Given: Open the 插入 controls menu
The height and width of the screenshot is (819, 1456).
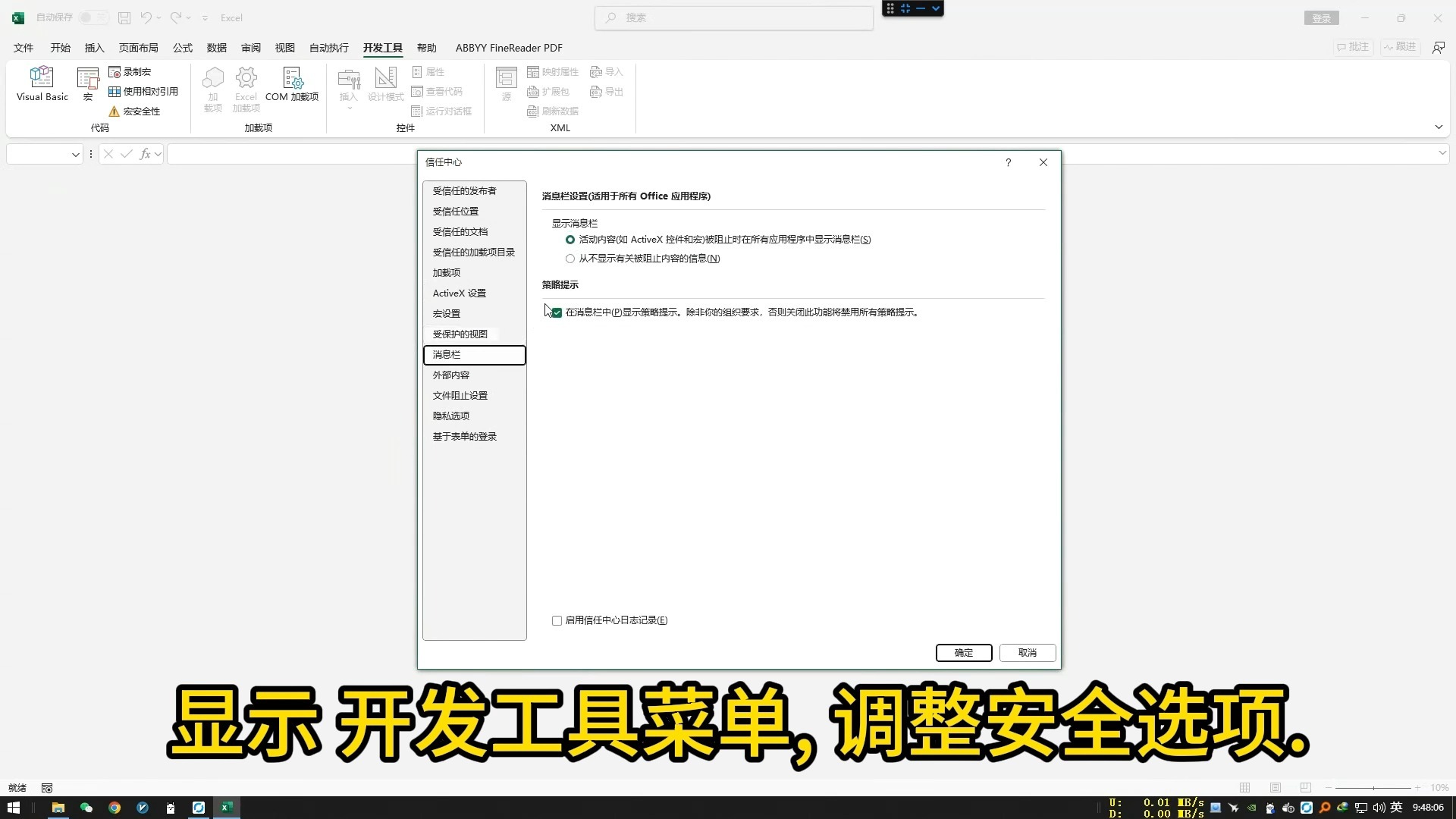Looking at the screenshot, I should (x=348, y=88).
